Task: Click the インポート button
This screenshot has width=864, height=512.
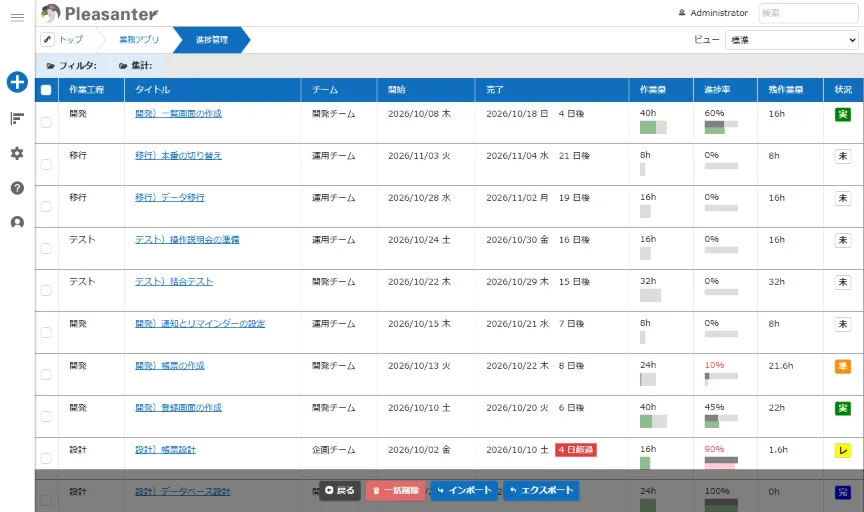Action: tap(465, 491)
